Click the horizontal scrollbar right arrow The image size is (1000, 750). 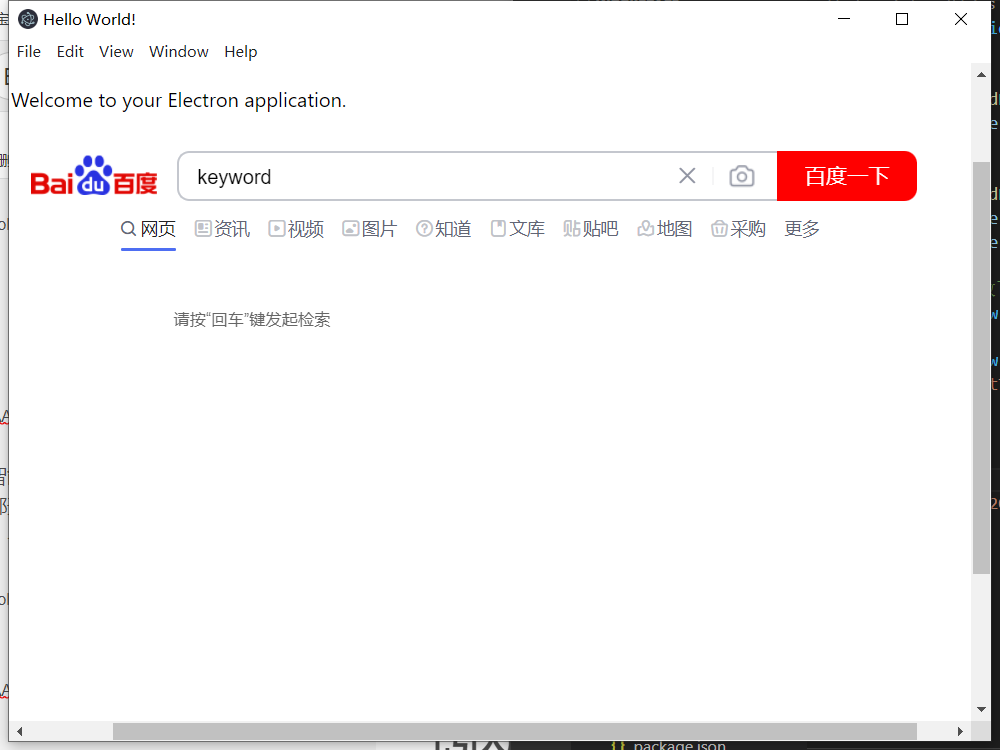pos(960,731)
